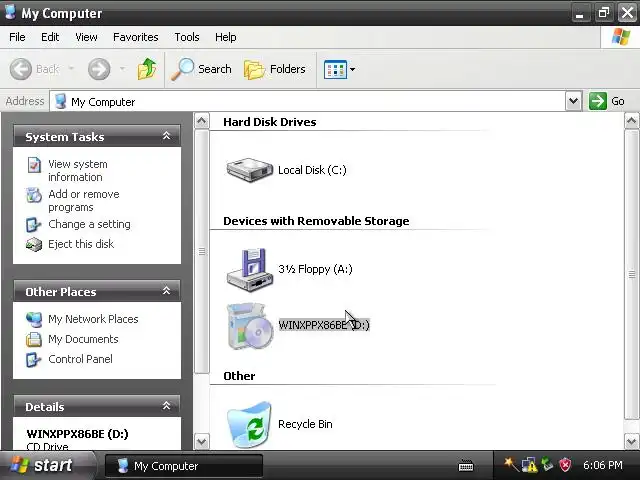Select the Local Disk (C:) drive icon
The height and width of the screenshot is (480, 640).
pos(249,169)
